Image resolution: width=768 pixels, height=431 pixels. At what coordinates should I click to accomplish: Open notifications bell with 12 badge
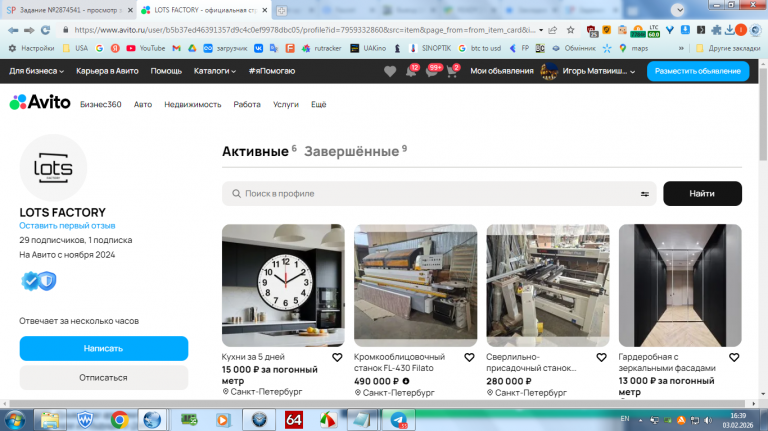pos(411,72)
